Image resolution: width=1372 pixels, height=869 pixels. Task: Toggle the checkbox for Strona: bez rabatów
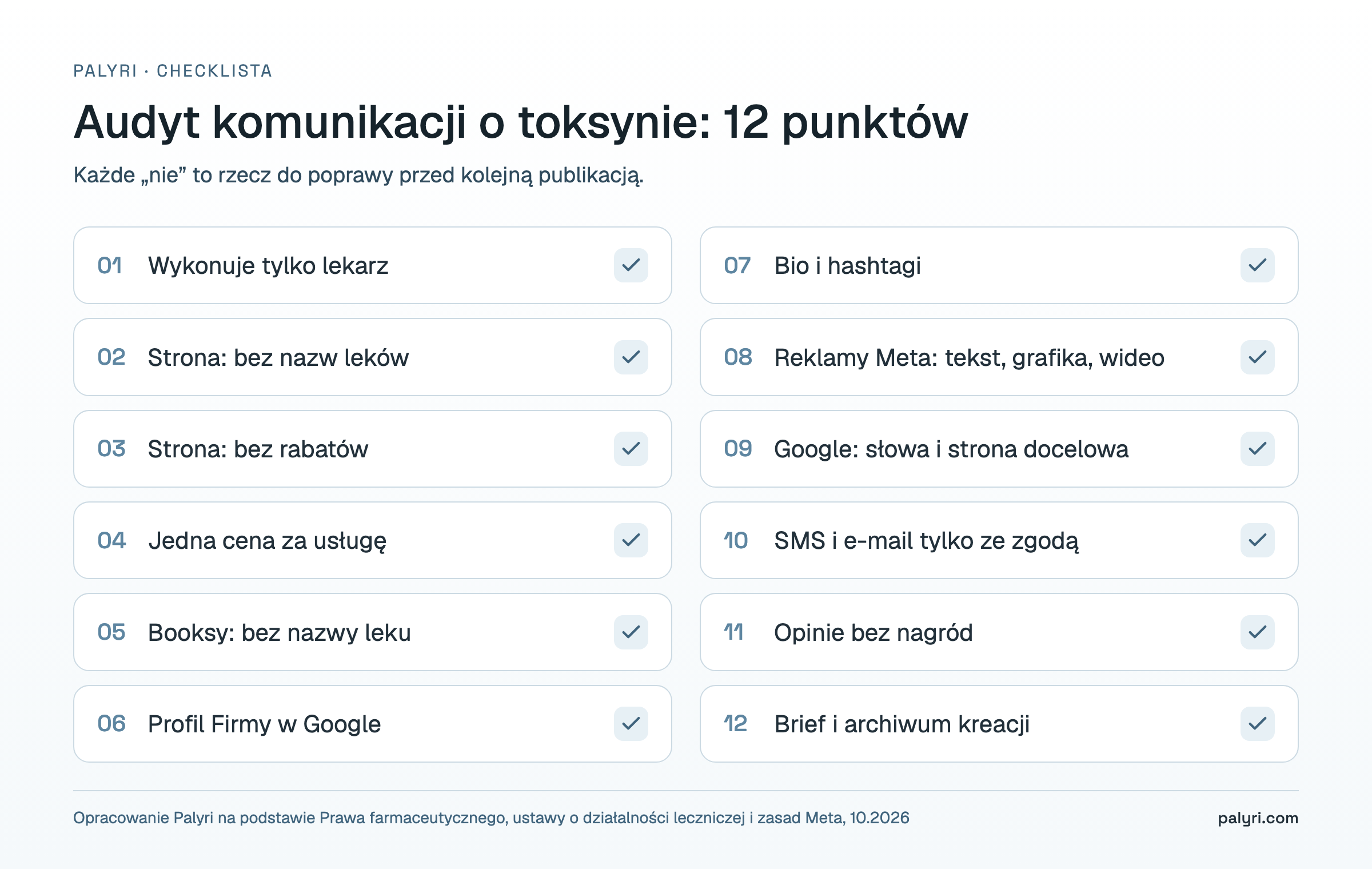pyautogui.click(x=631, y=449)
